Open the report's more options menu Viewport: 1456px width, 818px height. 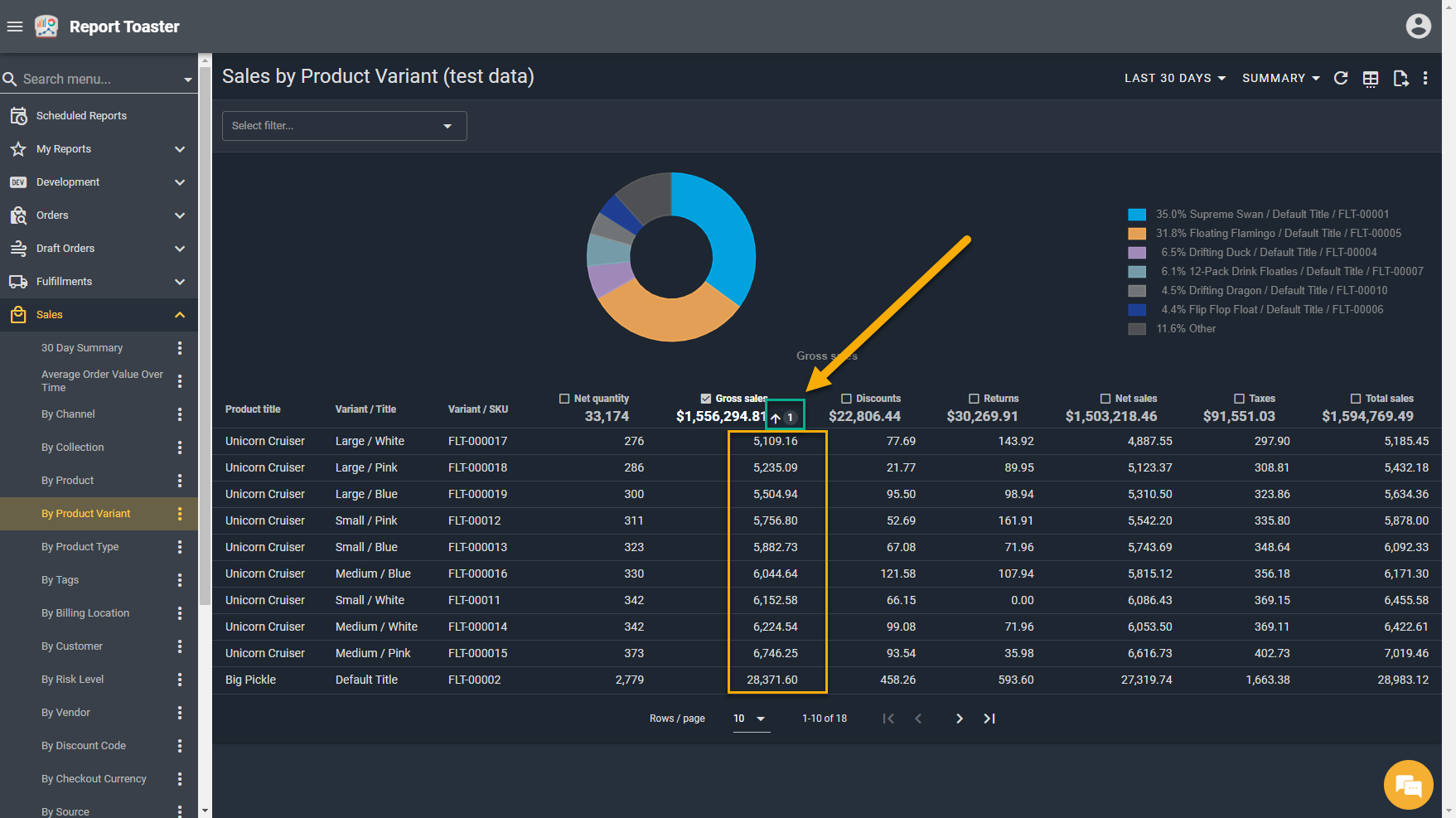coord(1425,78)
